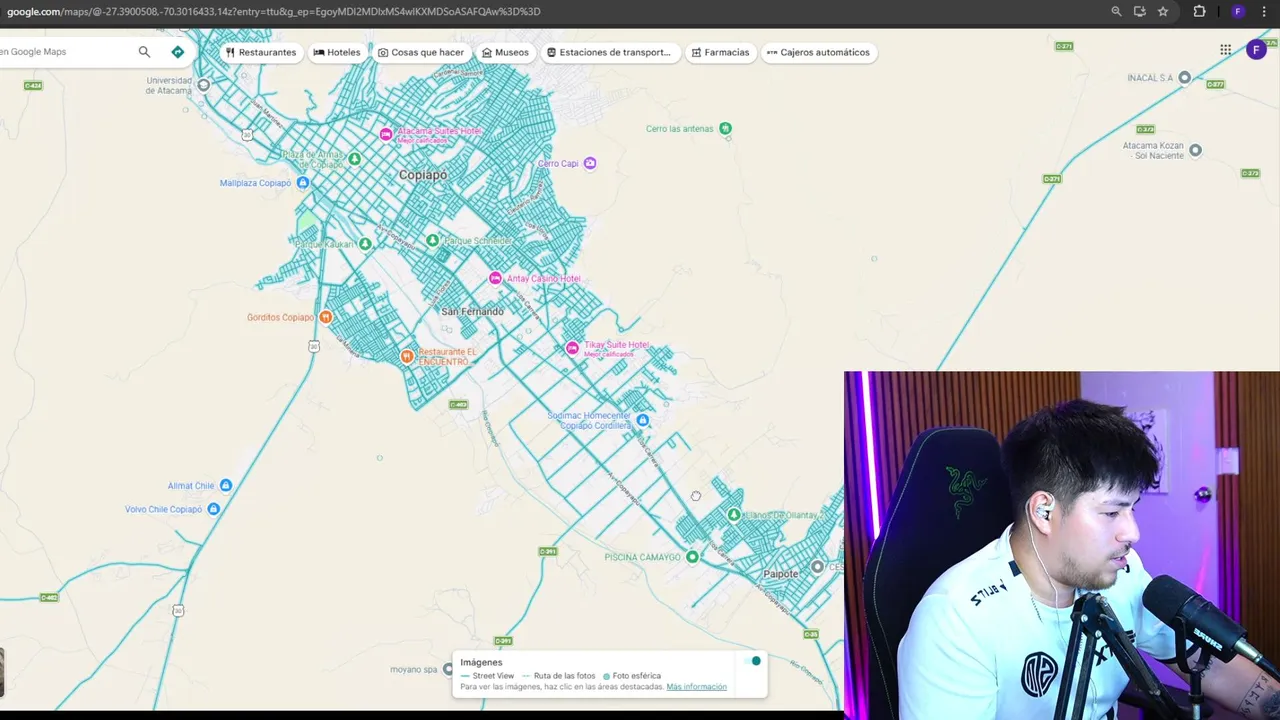Viewport: 1280px width, 720px height.
Task: Click the Mallplaza Copiapó shopping pin
Action: tap(303, 183)
